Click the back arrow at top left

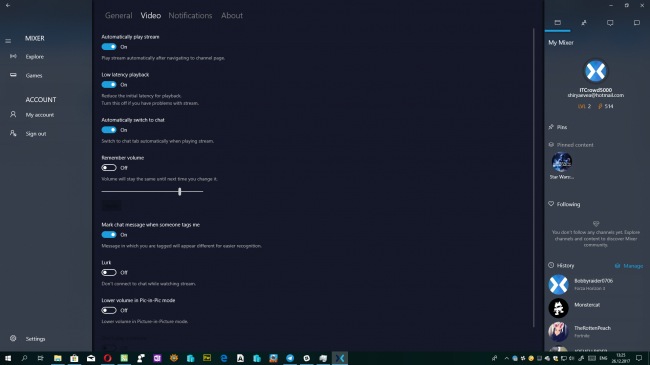click(x=8, y=5)
